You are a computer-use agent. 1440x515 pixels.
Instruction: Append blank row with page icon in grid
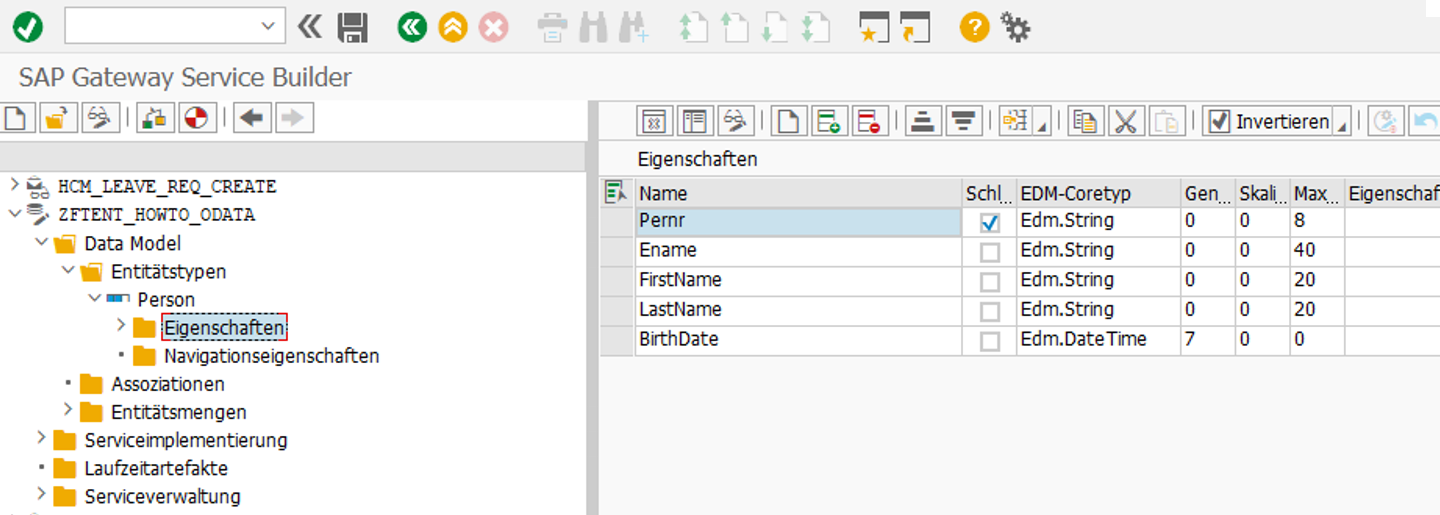coord(788,121)
